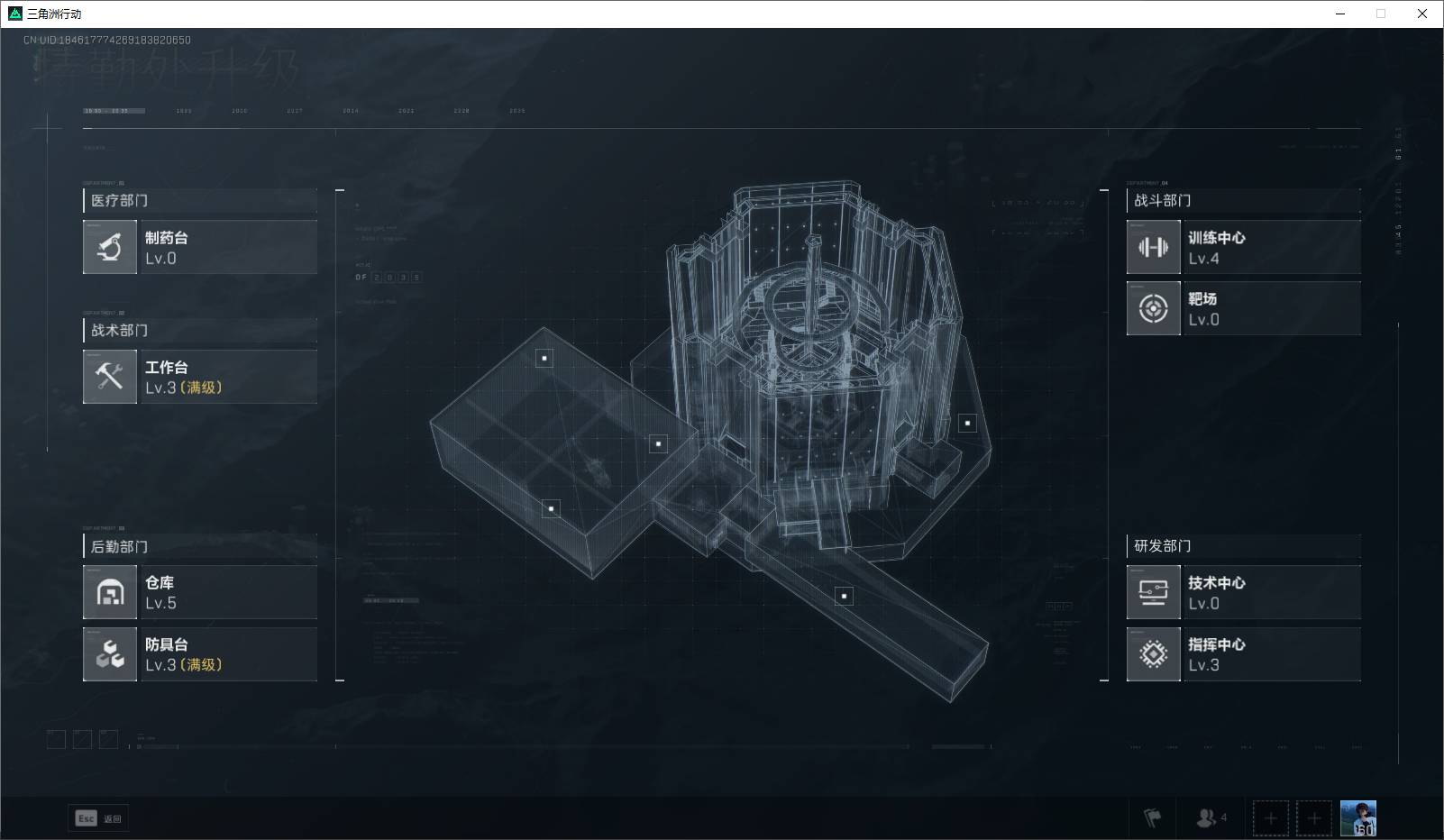Click the flag icon in bottom bar

(1152, 818)
